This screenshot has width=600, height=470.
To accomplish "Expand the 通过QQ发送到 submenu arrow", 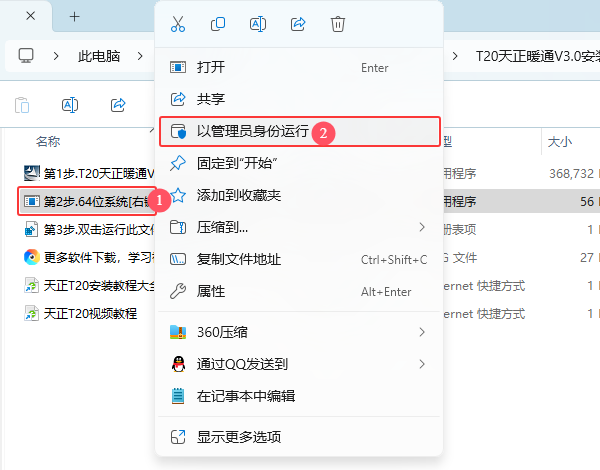I will pyautogui.click(x=422, y=364).
